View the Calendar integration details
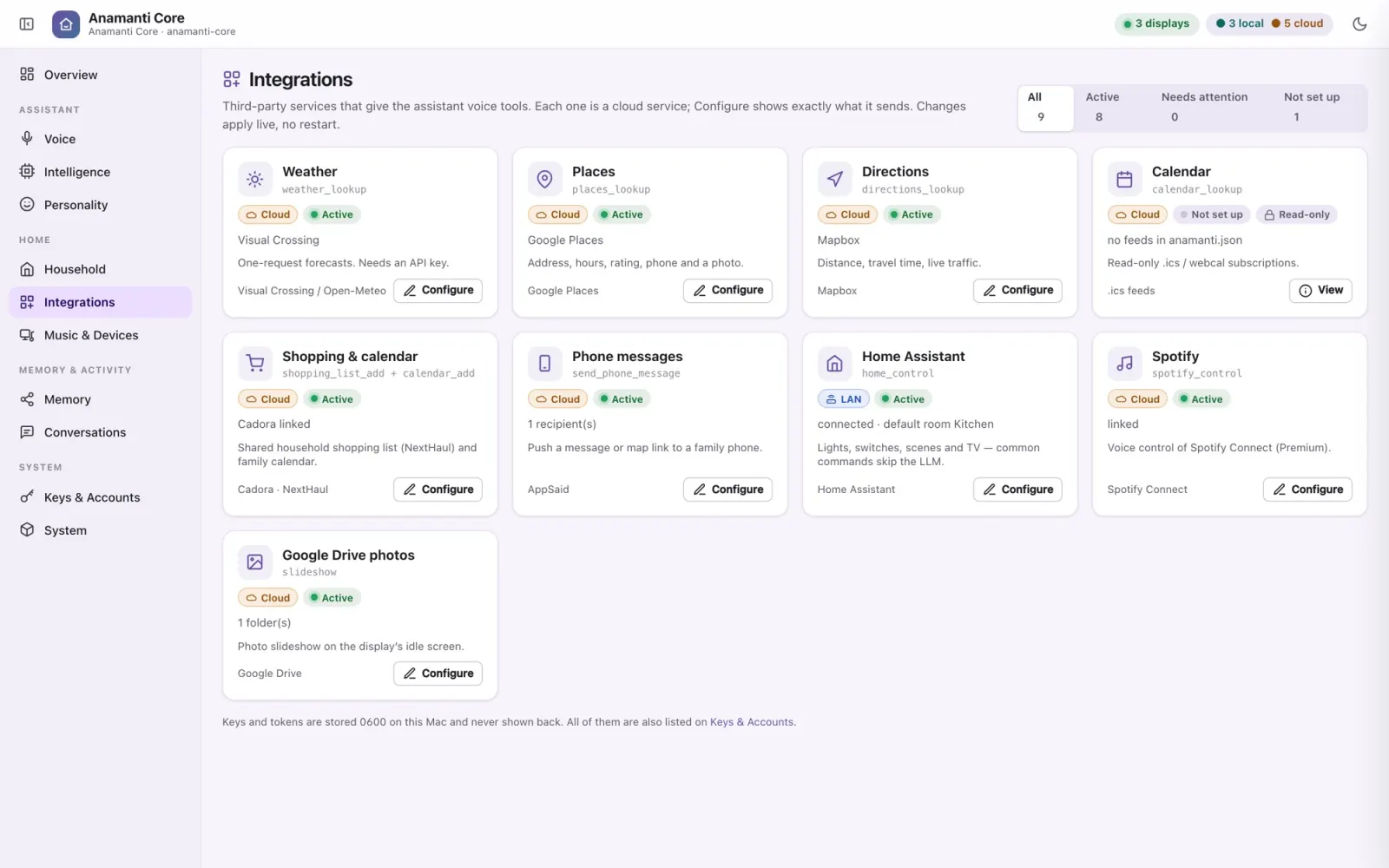1389x868 pixels. [x=1320, y=291]
